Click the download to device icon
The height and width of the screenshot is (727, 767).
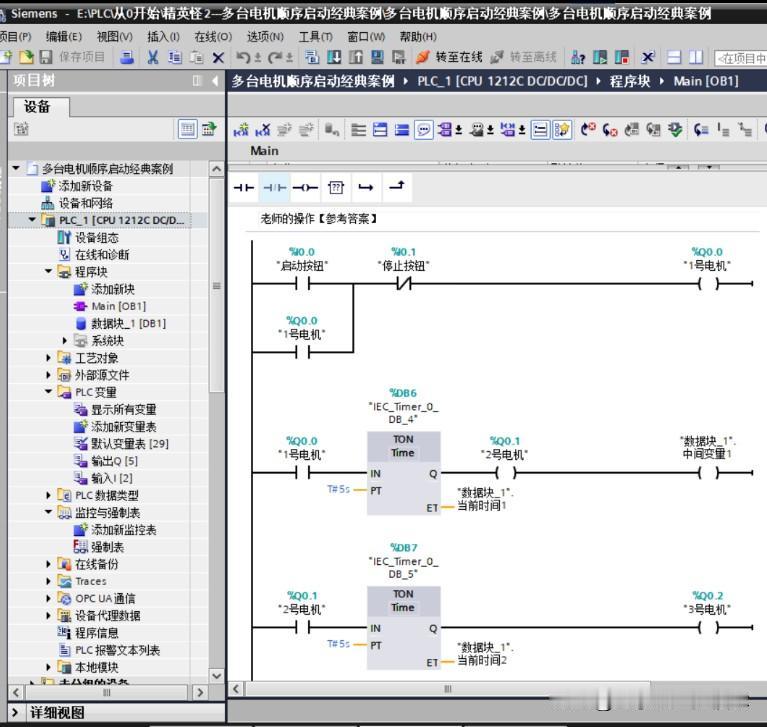tap(334, 57)
